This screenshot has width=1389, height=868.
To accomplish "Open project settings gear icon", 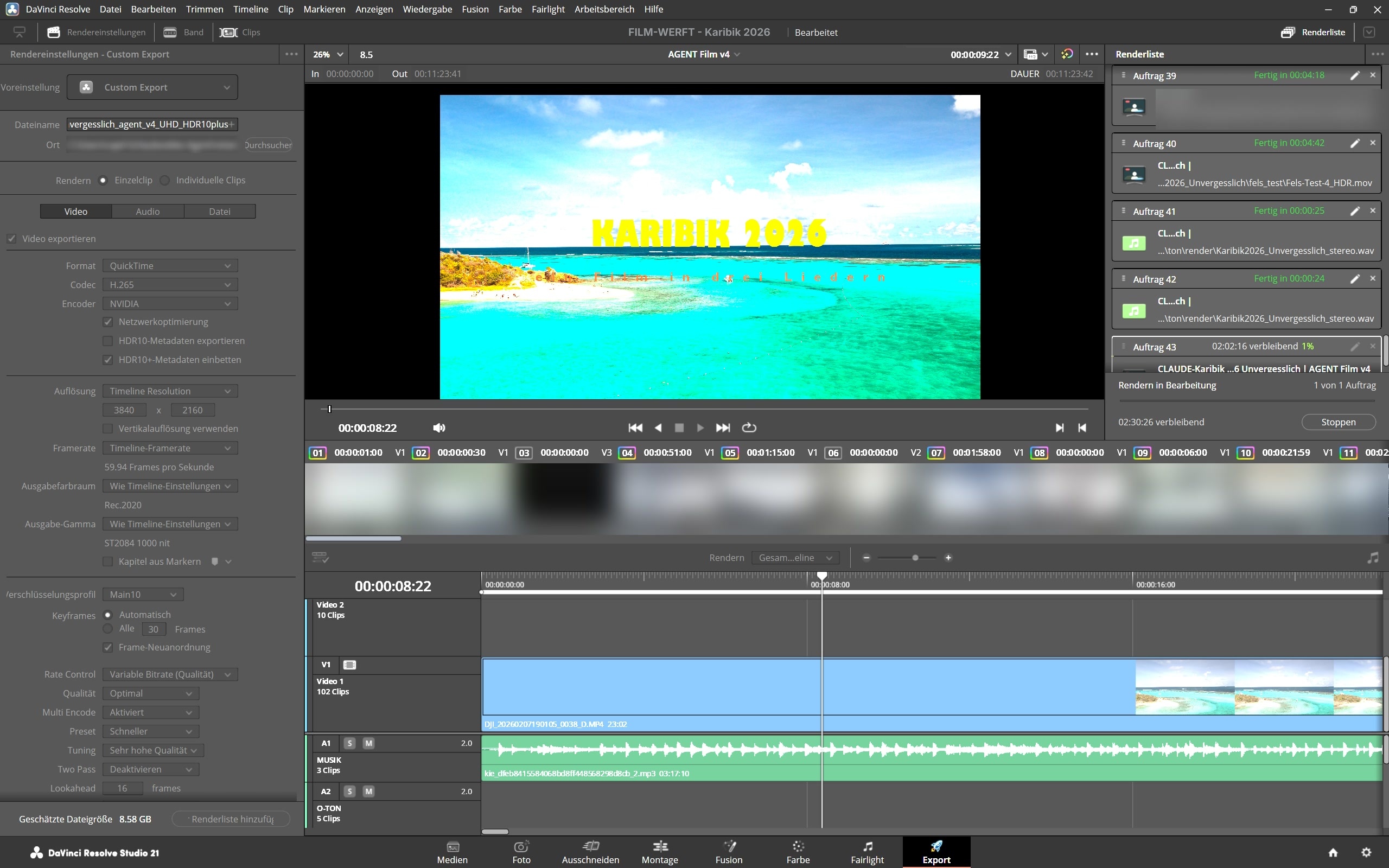I will 1367,852.
